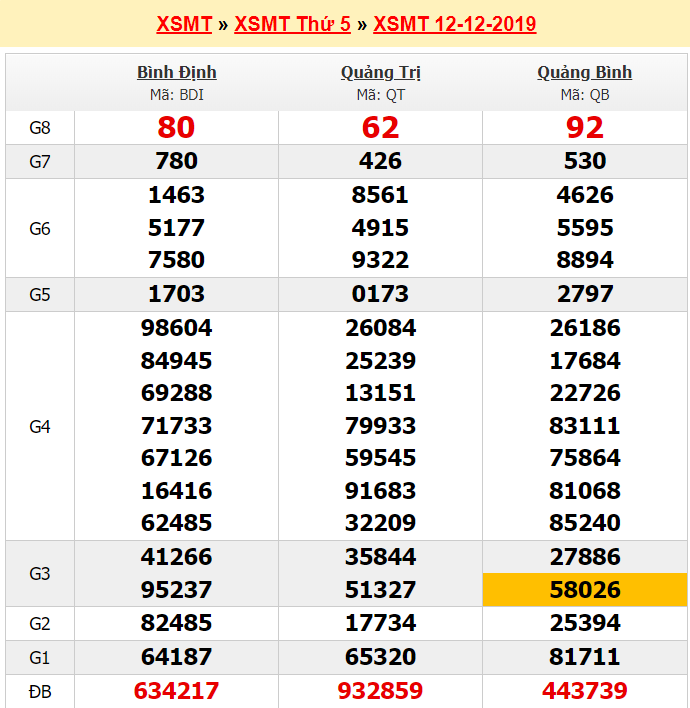Screen dimensions: 690x708
Task: Click the G4 number 75864
Action: pyautogui.click(x=585, y=458)
